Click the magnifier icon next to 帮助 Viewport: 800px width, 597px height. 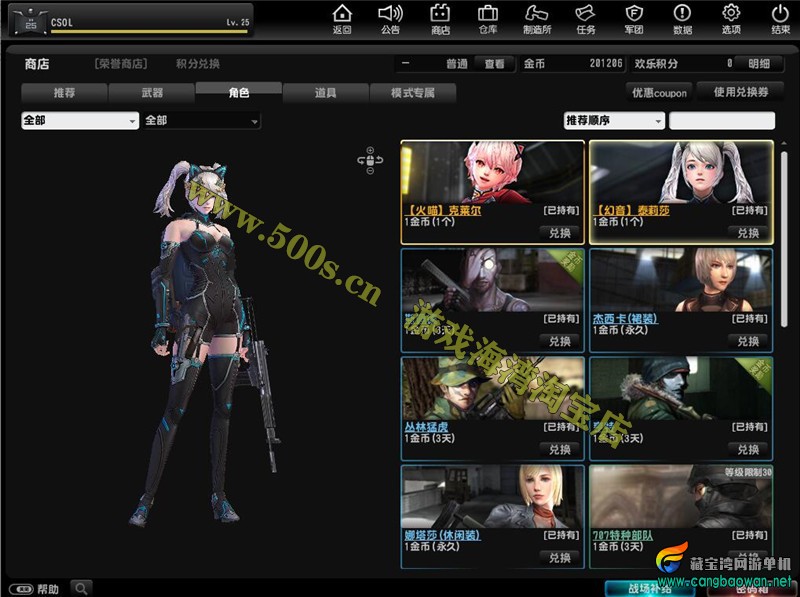(80, 588)
